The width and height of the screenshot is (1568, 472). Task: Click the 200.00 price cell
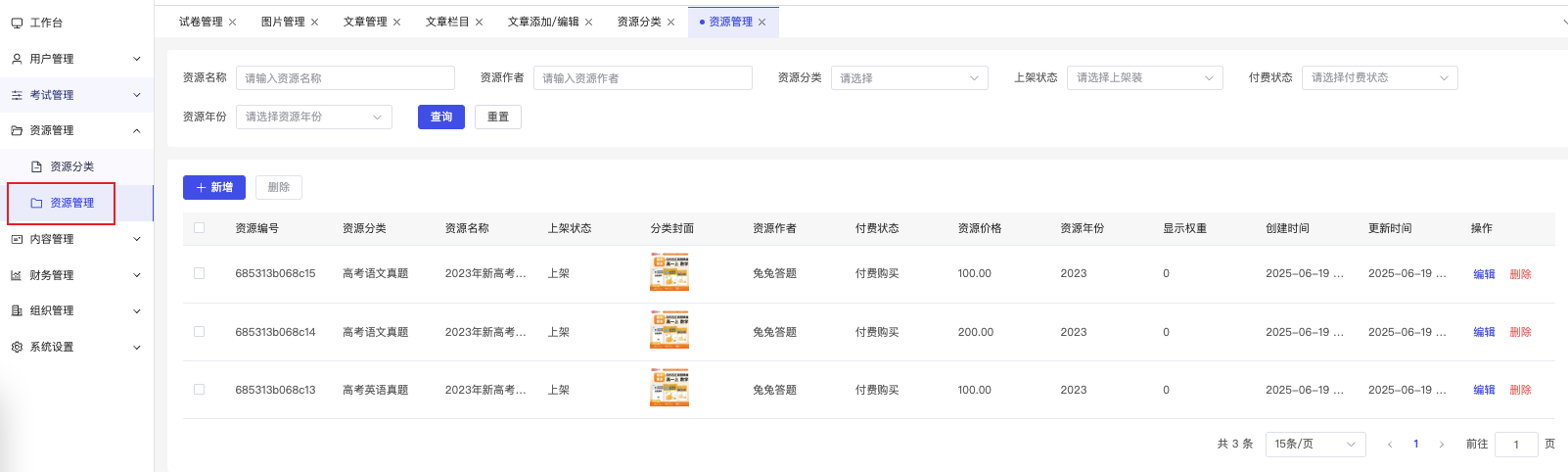point(976,332)
